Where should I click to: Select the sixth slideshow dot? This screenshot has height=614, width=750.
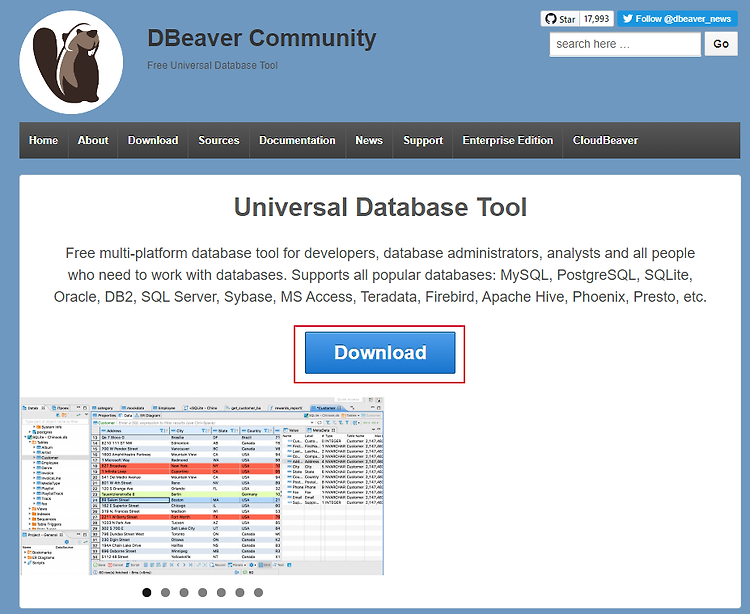[240, 592]
